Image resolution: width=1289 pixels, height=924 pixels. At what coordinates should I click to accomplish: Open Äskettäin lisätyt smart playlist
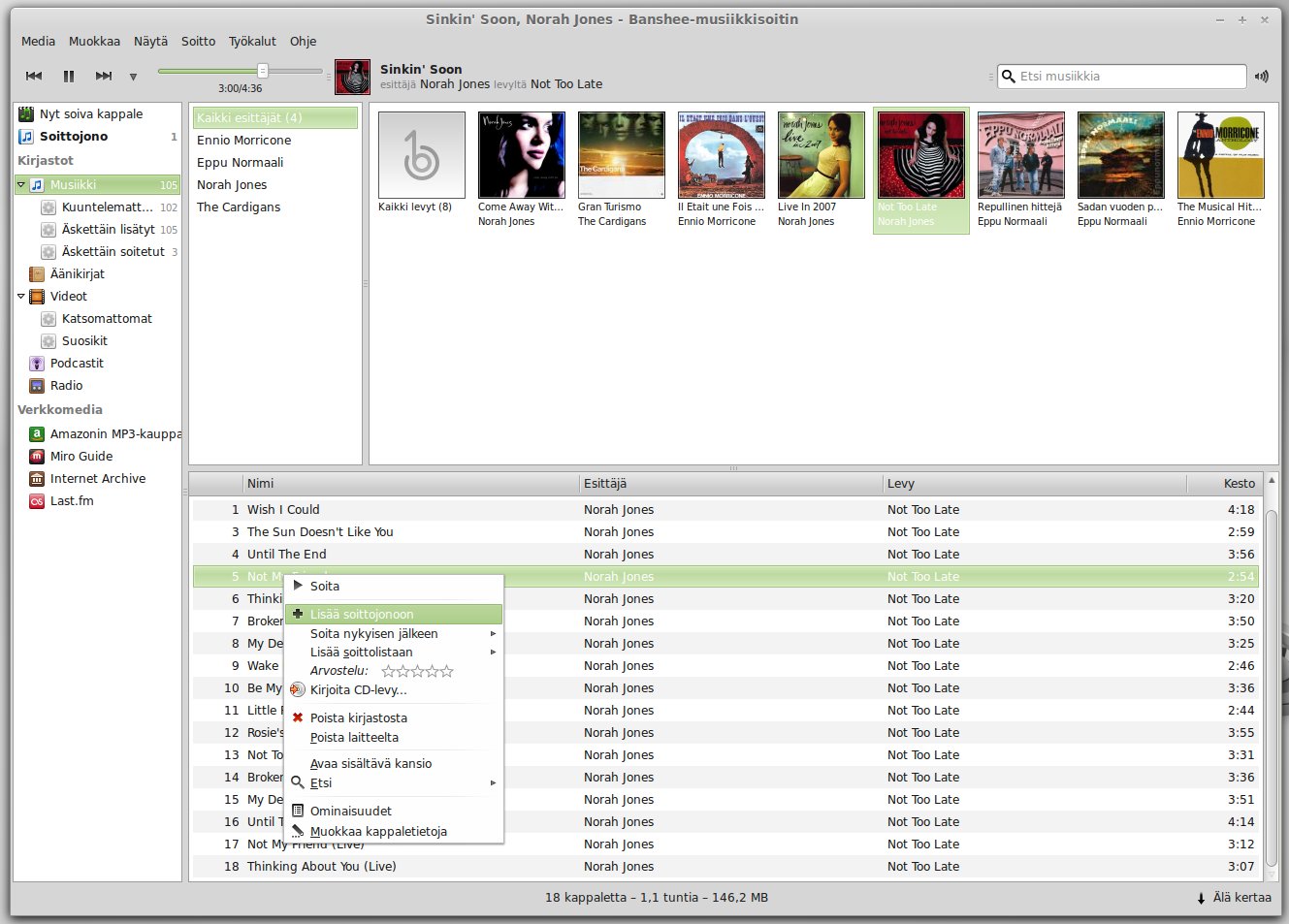pos(108,230)
